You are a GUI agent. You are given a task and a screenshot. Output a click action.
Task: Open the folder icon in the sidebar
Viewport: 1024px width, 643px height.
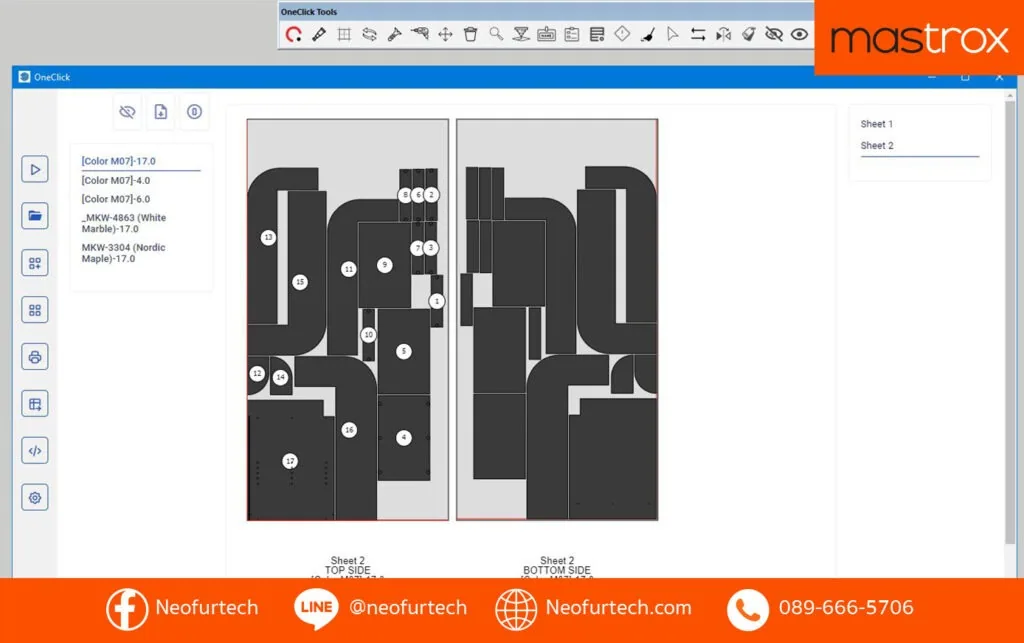click(x=35, y=215)
